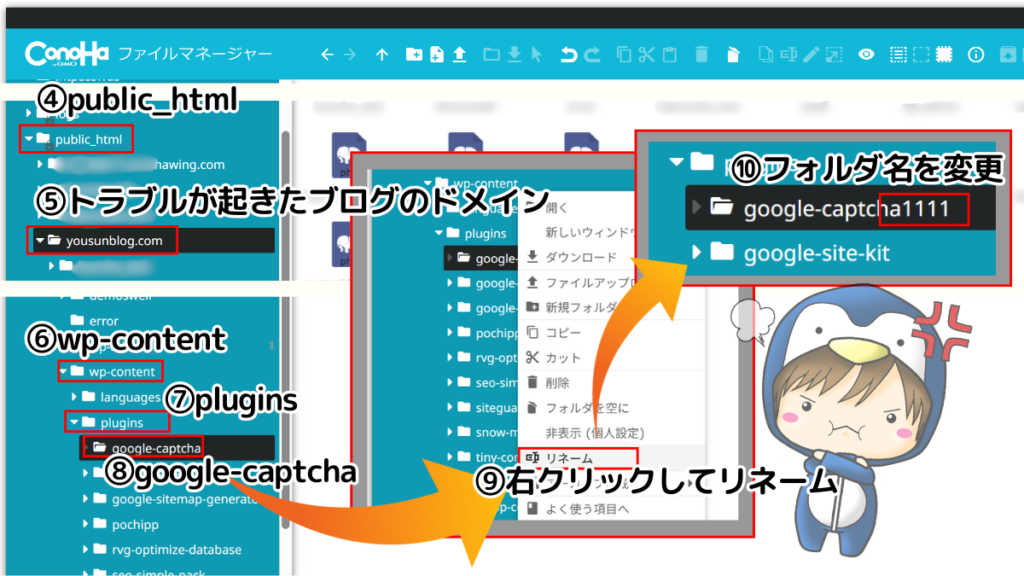
Task: Expand the google-site-kit folder arrow
Action: click(696, 252)
